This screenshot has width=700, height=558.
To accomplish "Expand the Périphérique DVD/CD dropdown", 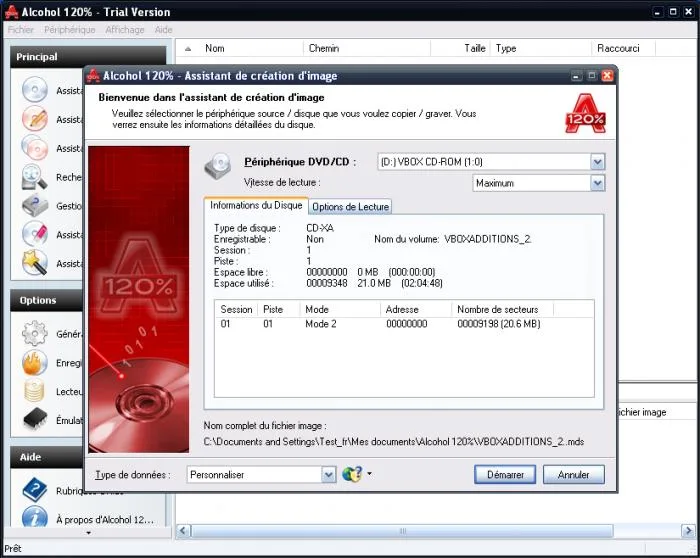I will (597, 162).
